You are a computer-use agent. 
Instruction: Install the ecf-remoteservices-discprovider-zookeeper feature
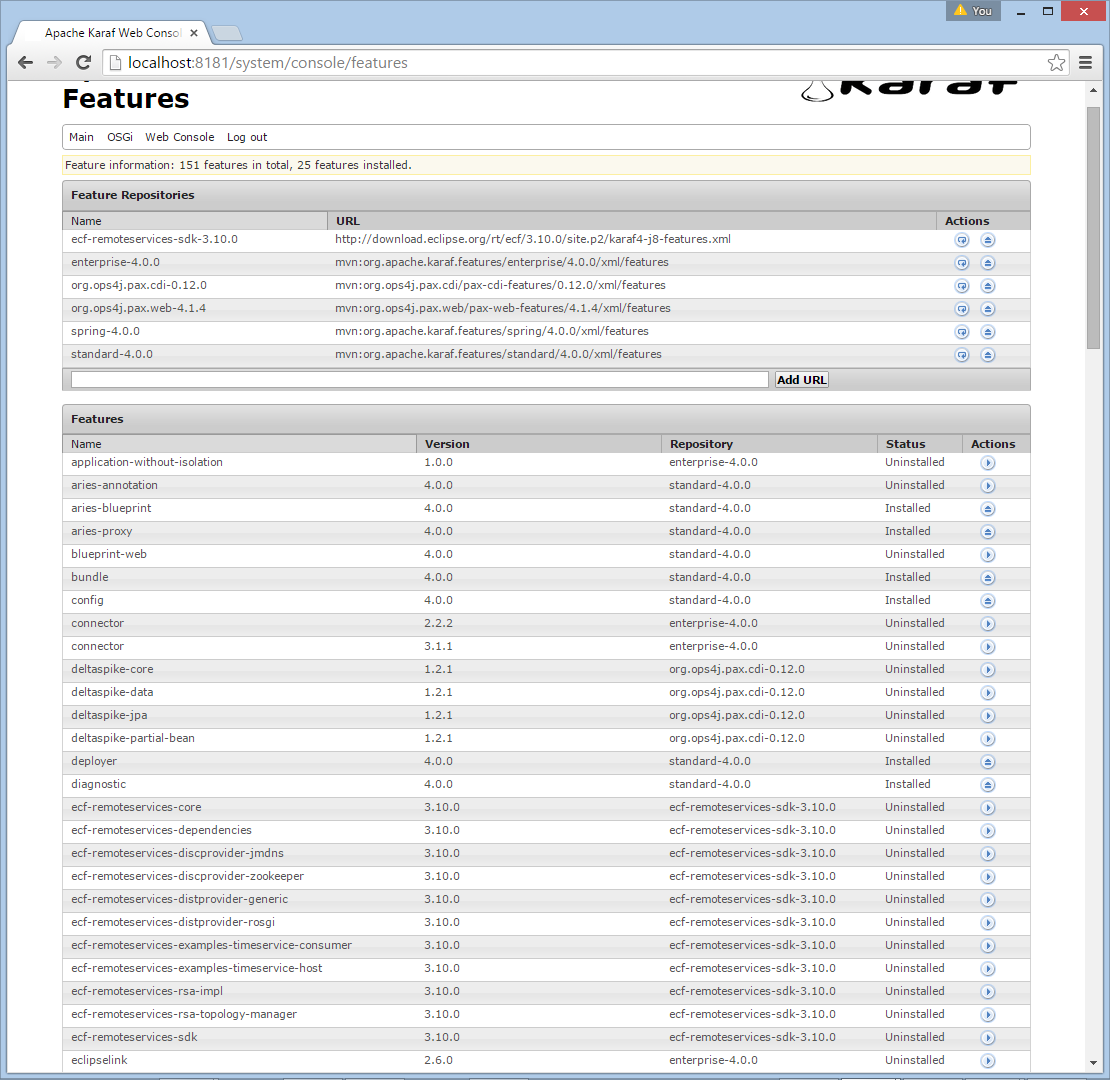point(988,877)
